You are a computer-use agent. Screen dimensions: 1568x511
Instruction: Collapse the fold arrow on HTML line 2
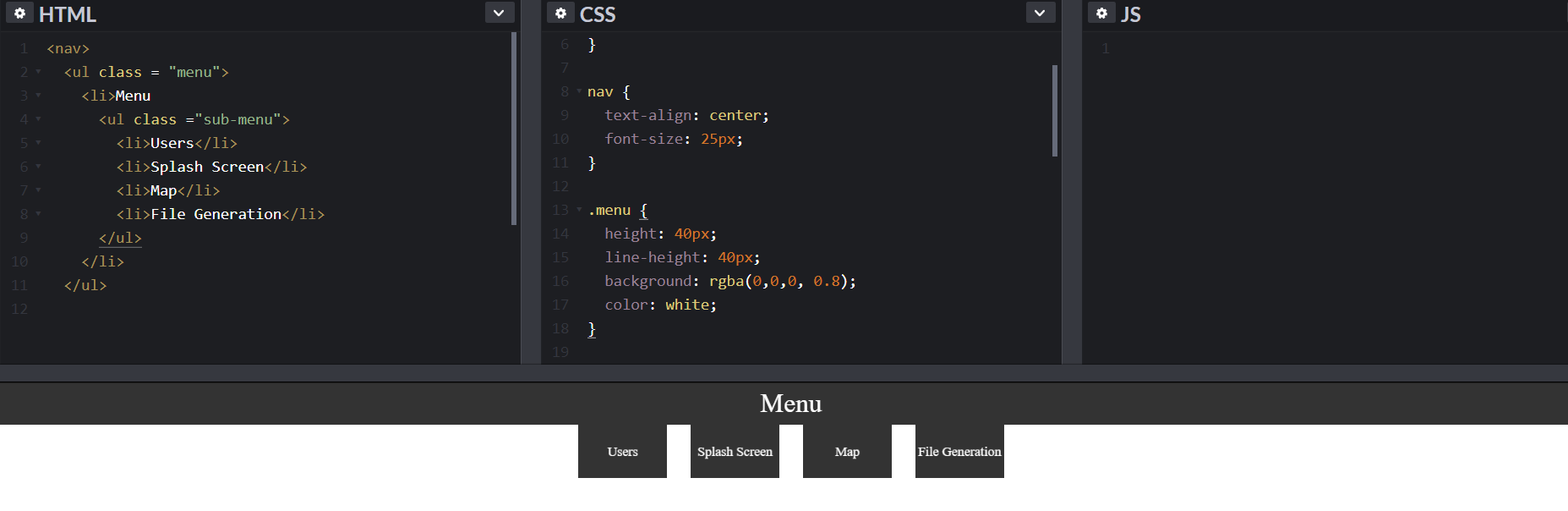pos(38,72)
